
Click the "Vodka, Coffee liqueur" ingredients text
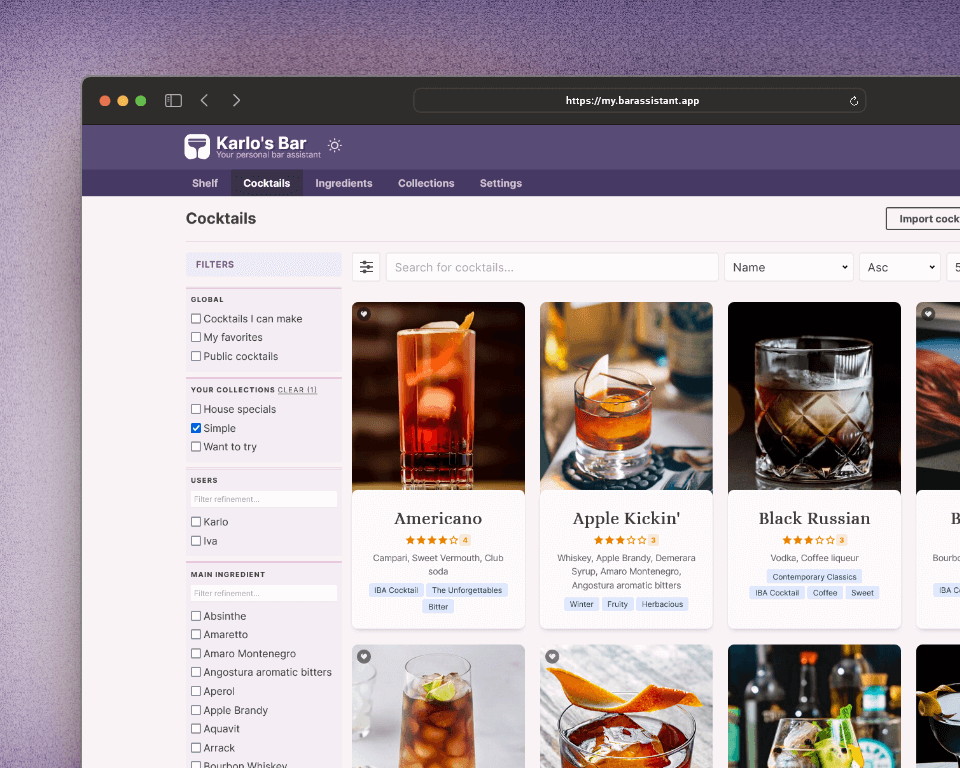[814, 557]
